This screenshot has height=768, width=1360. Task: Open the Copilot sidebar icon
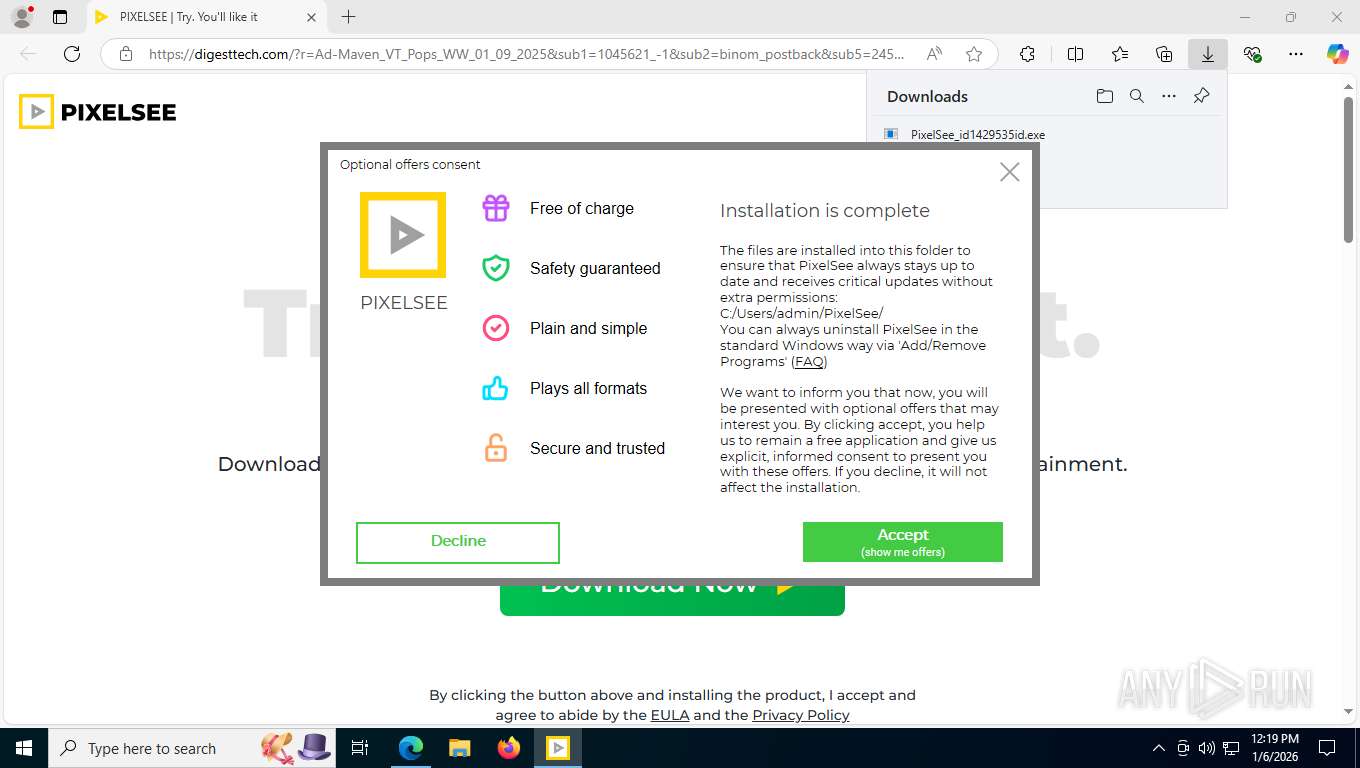click(1337, 54)
